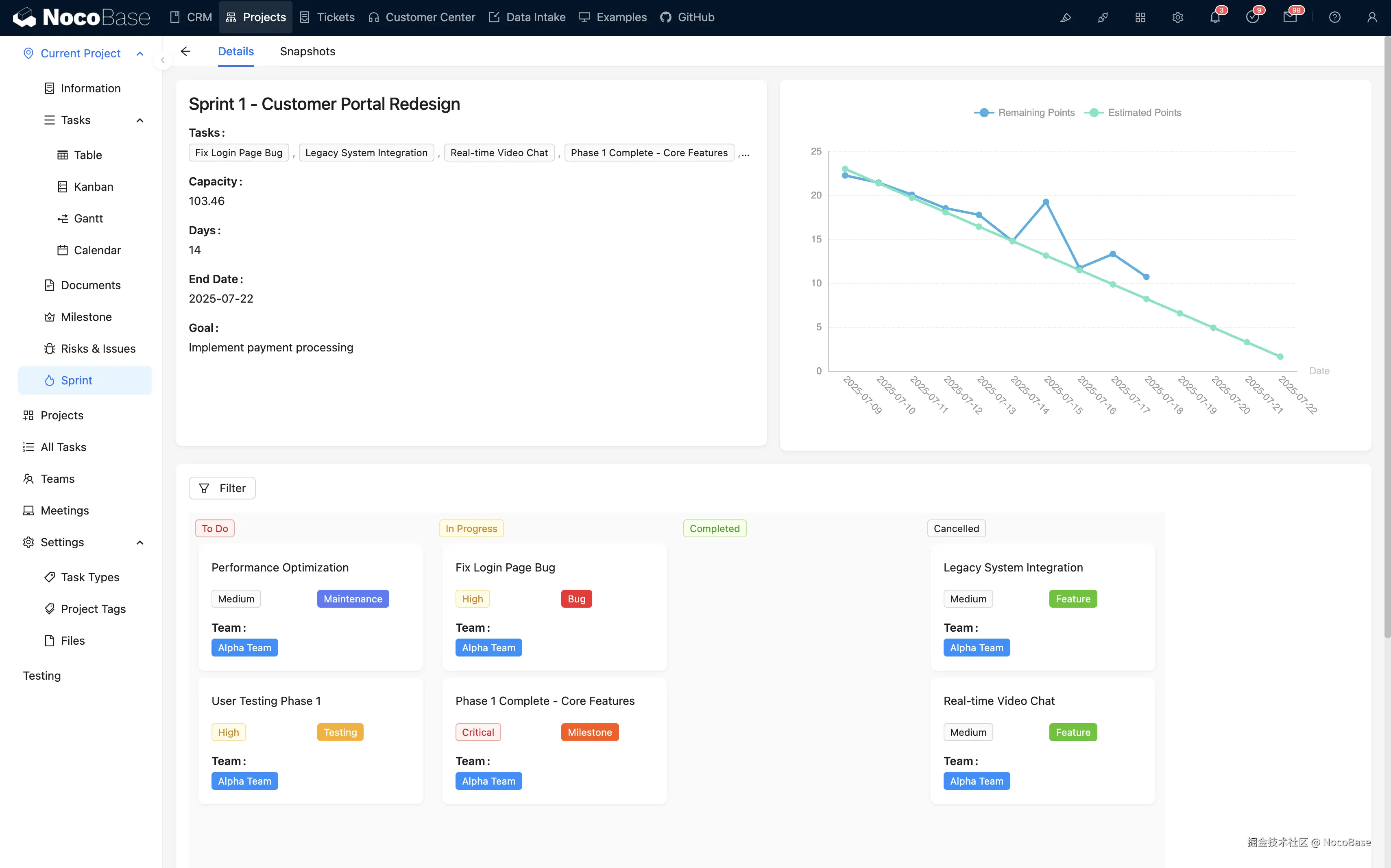Click the Filter button
The height and width of the screenshot is (868, 1391).
[222, 488]
